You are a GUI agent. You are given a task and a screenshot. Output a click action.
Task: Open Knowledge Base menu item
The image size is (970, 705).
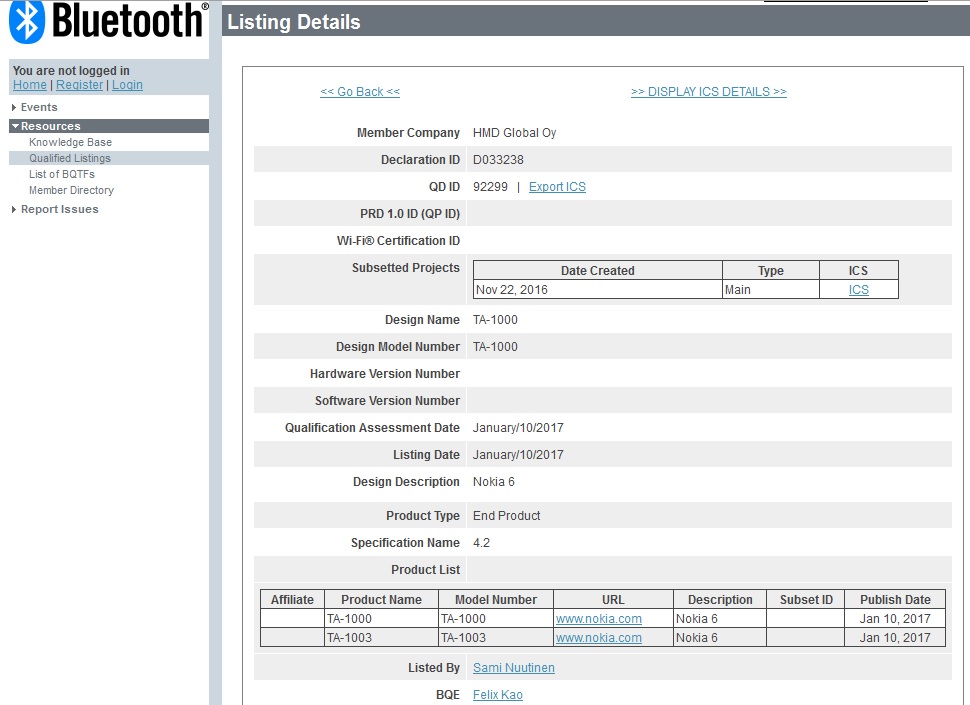pyautogui.click(x=71, y=142)
